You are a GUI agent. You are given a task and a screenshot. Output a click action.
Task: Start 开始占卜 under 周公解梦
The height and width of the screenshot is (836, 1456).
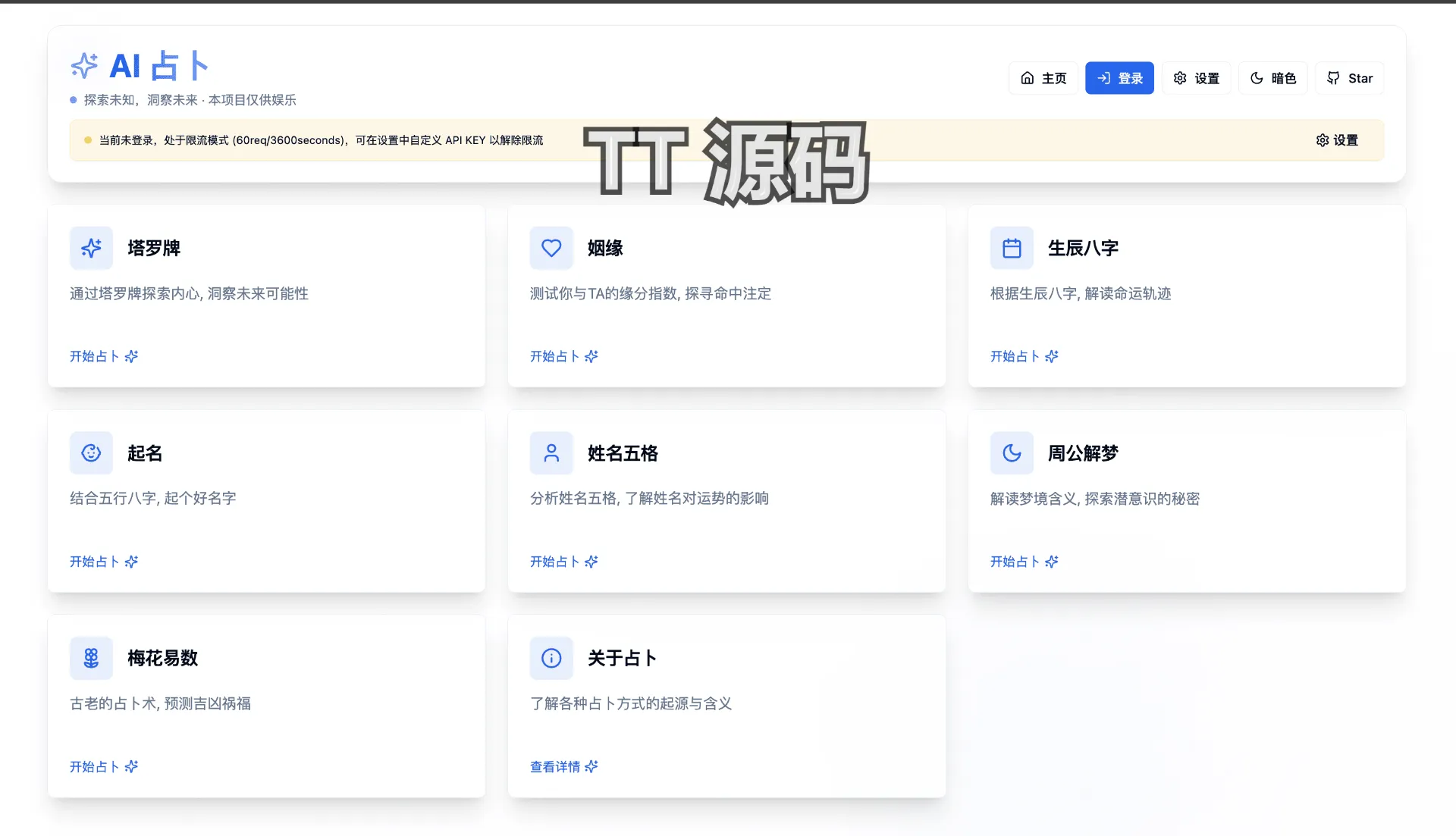click(1025, 562)
